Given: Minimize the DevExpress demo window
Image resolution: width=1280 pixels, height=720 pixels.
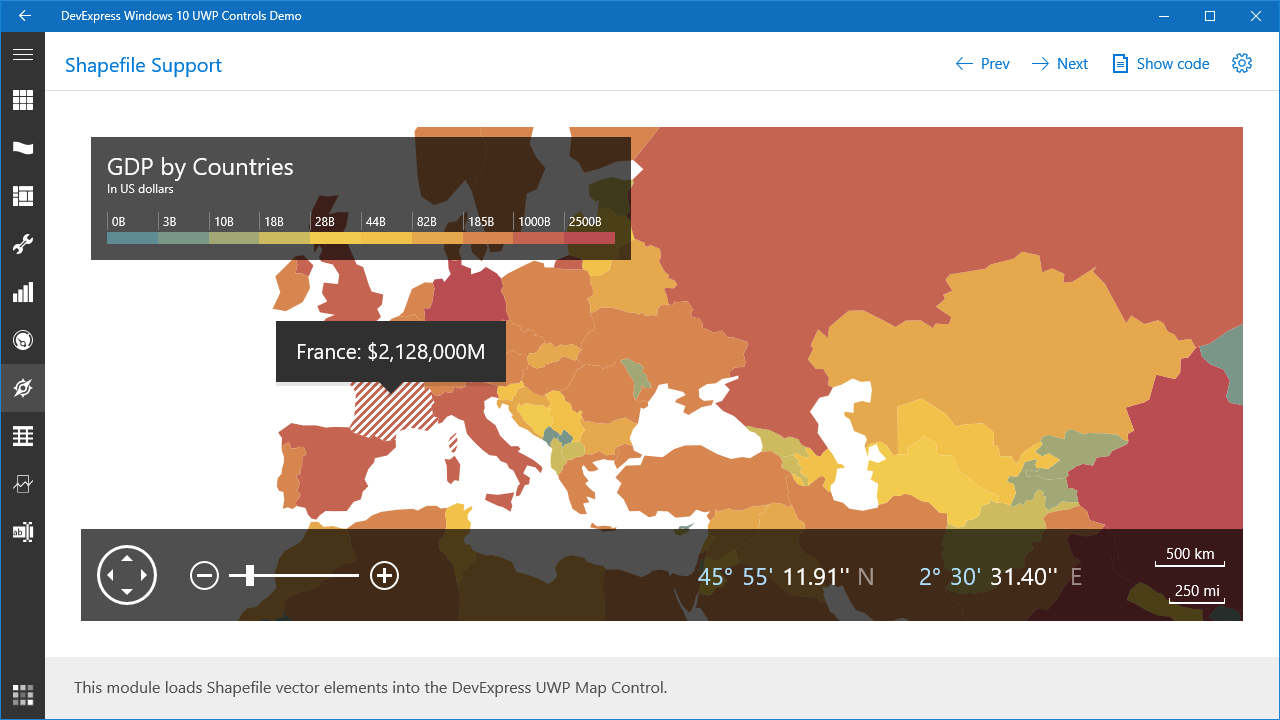Looking at the screenshot, I should [x=1164, y=16].
